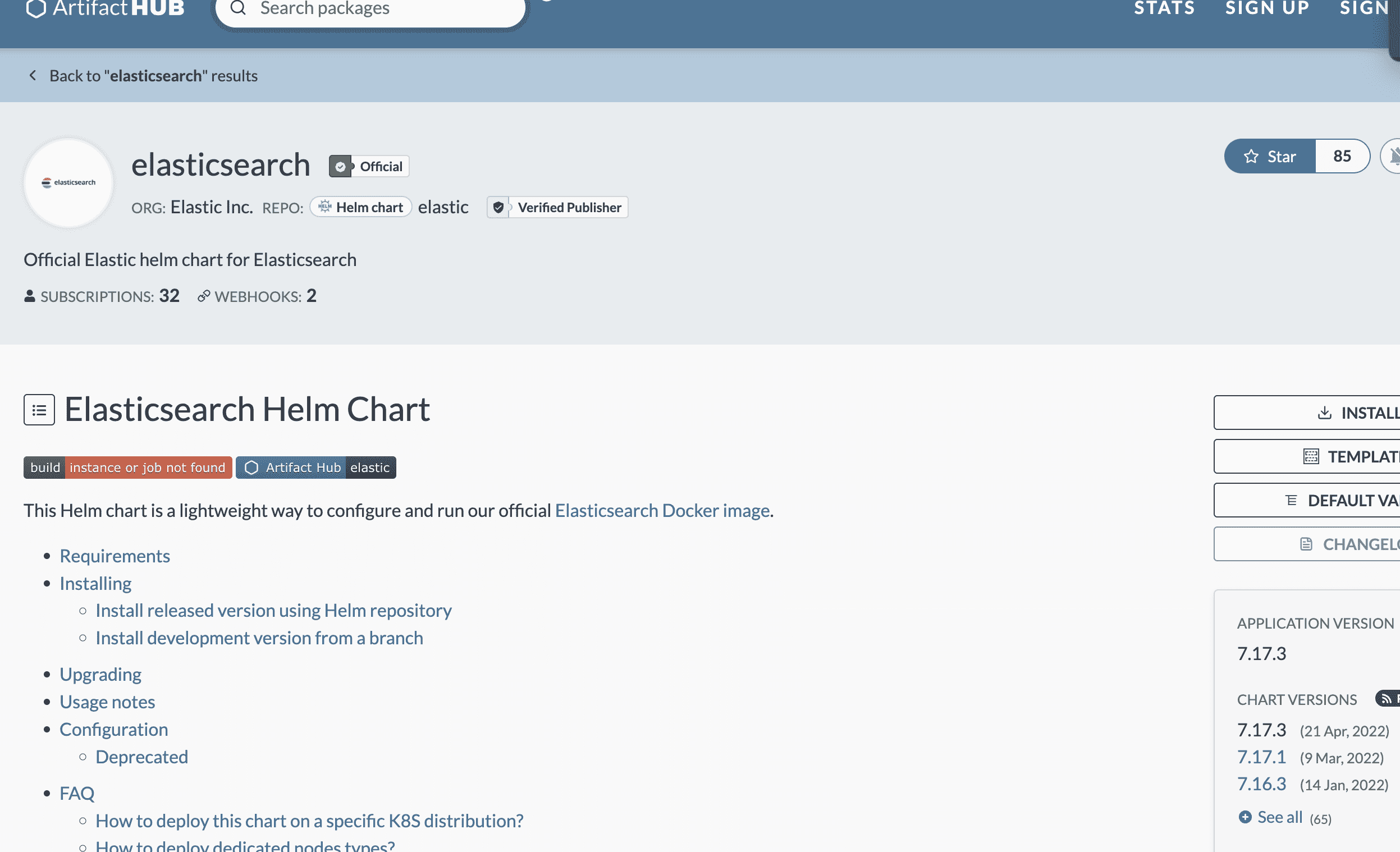
Task: Select chart version 7.17.3
Action: (x=1261, y=730)
